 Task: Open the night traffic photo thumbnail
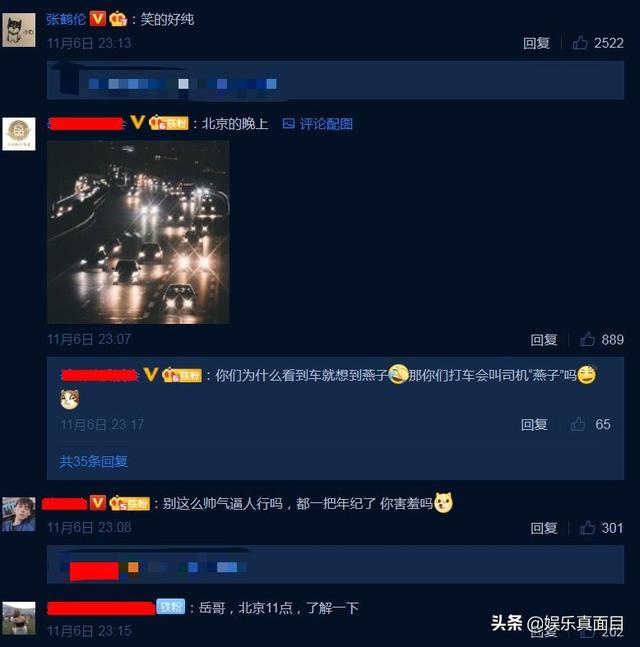coord(138,232)
